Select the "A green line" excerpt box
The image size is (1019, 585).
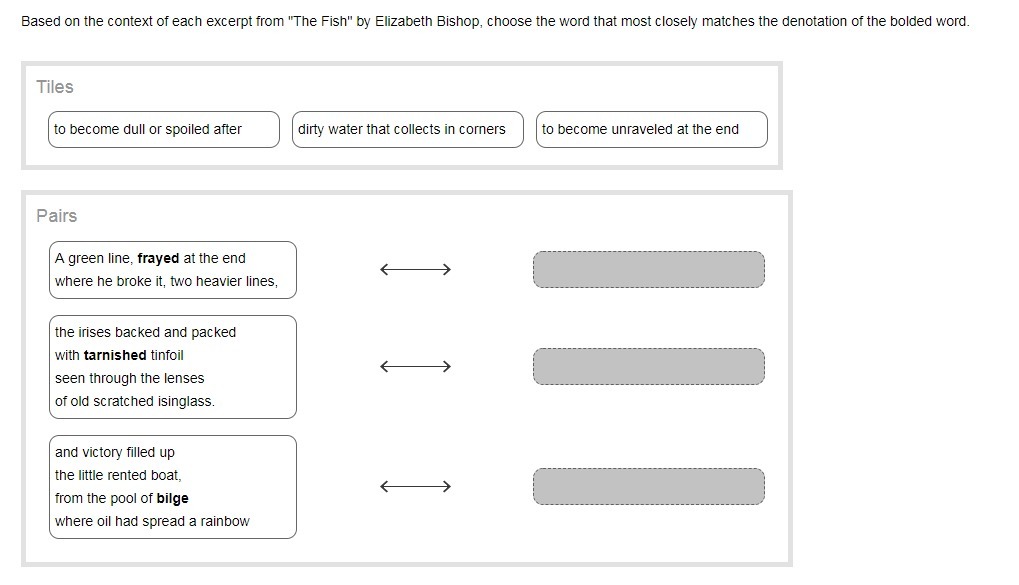[172, 270]
